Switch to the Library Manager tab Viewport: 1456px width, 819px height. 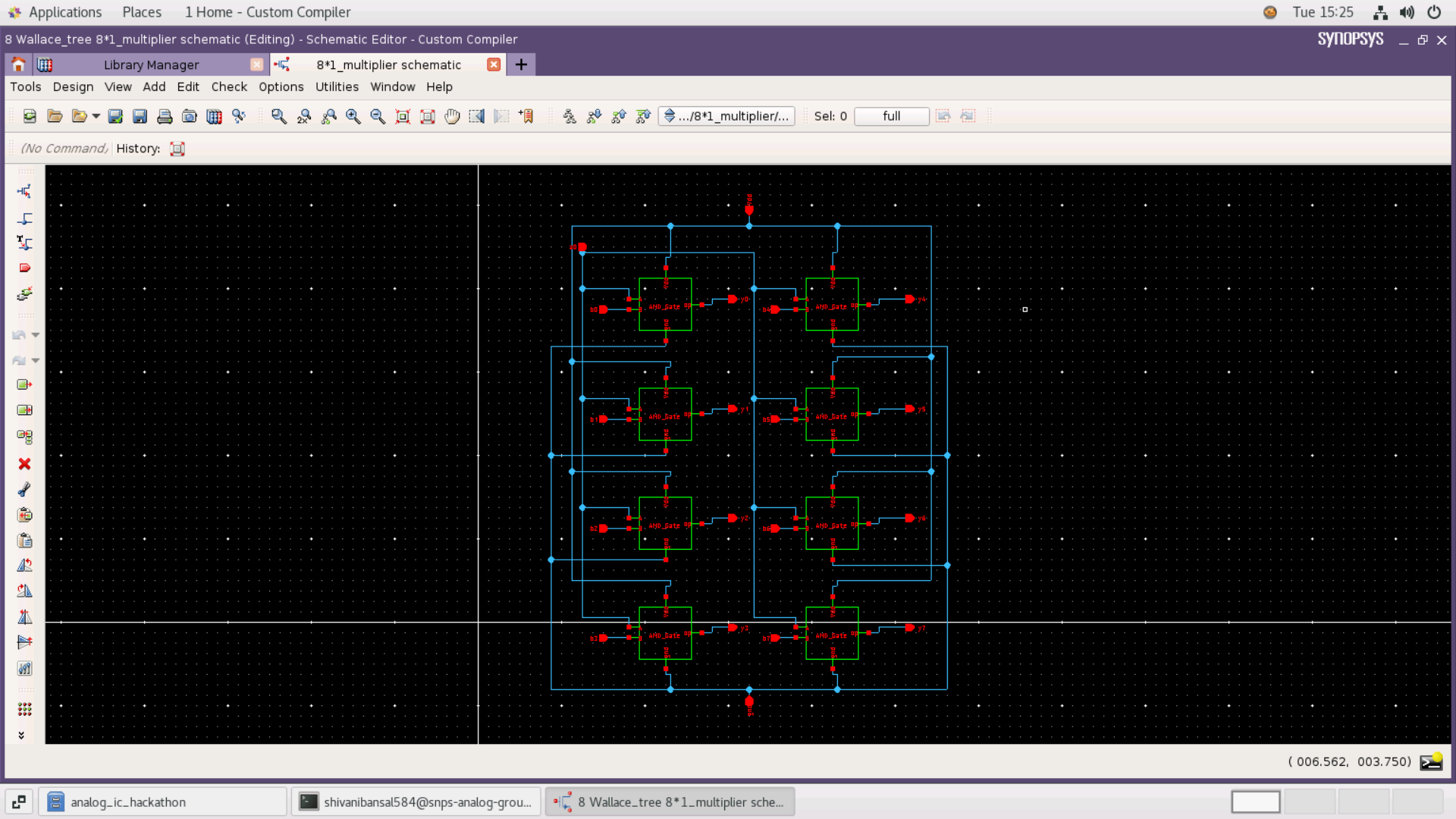click(x=151, y=64)
